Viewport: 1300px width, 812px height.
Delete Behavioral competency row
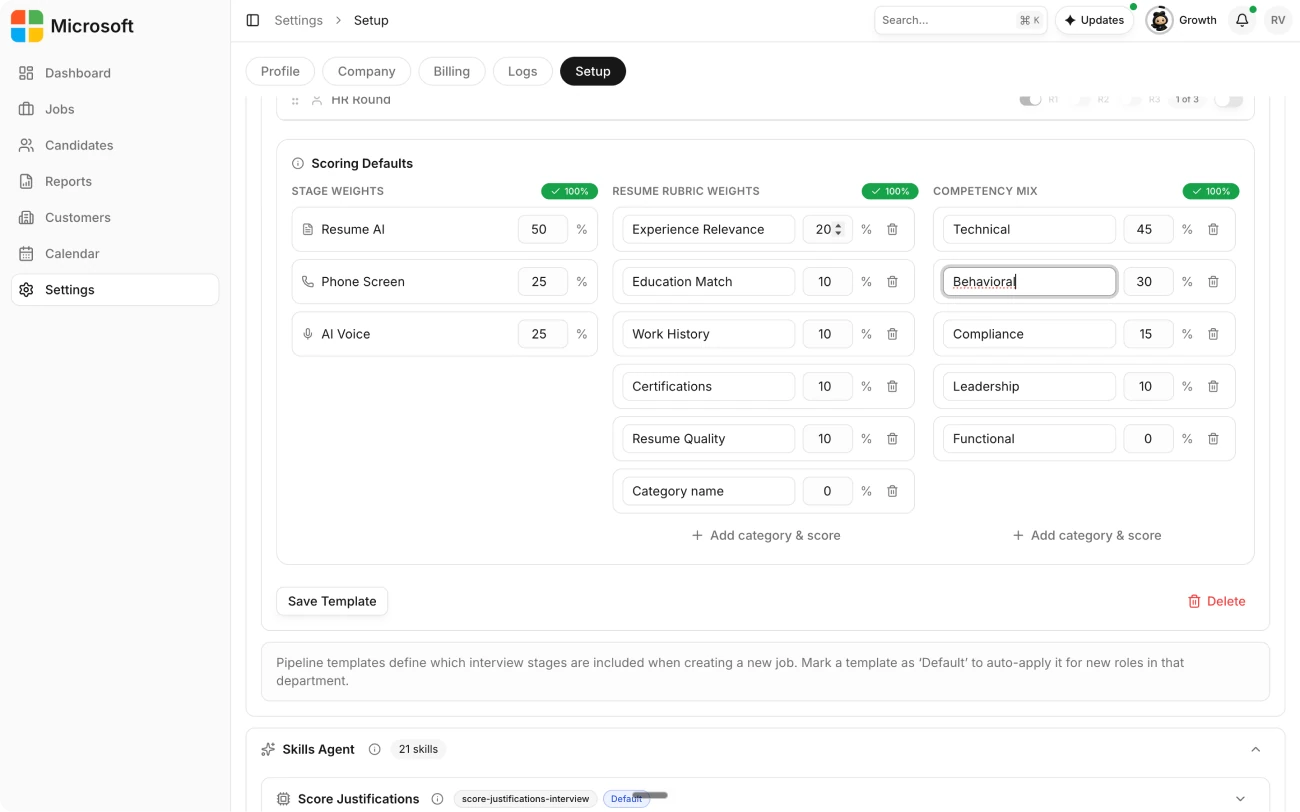click(1213, 282)
